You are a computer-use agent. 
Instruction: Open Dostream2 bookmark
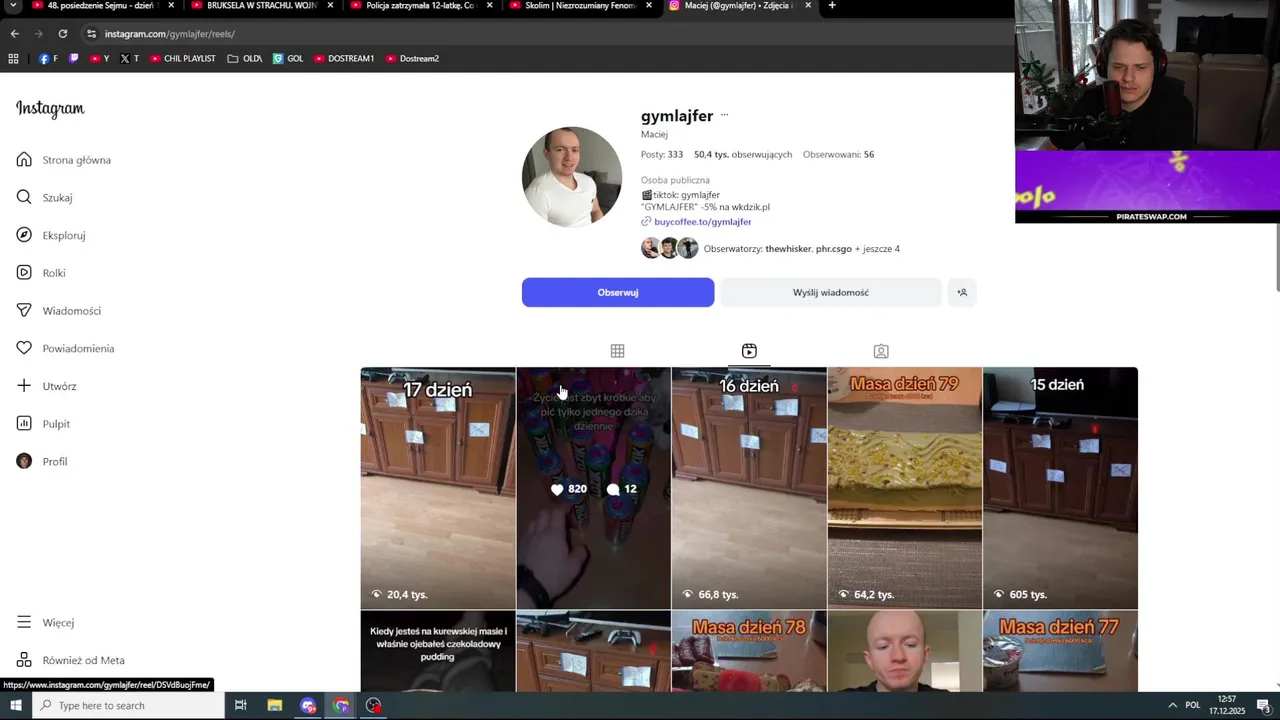[412, 59]
